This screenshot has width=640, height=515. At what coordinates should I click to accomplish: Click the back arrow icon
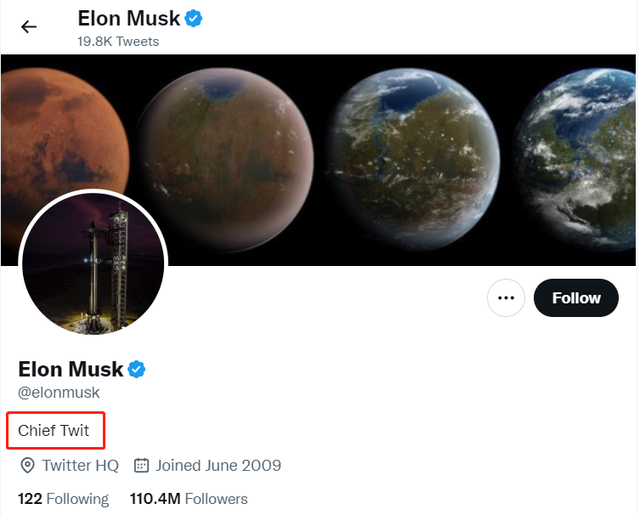29,27
